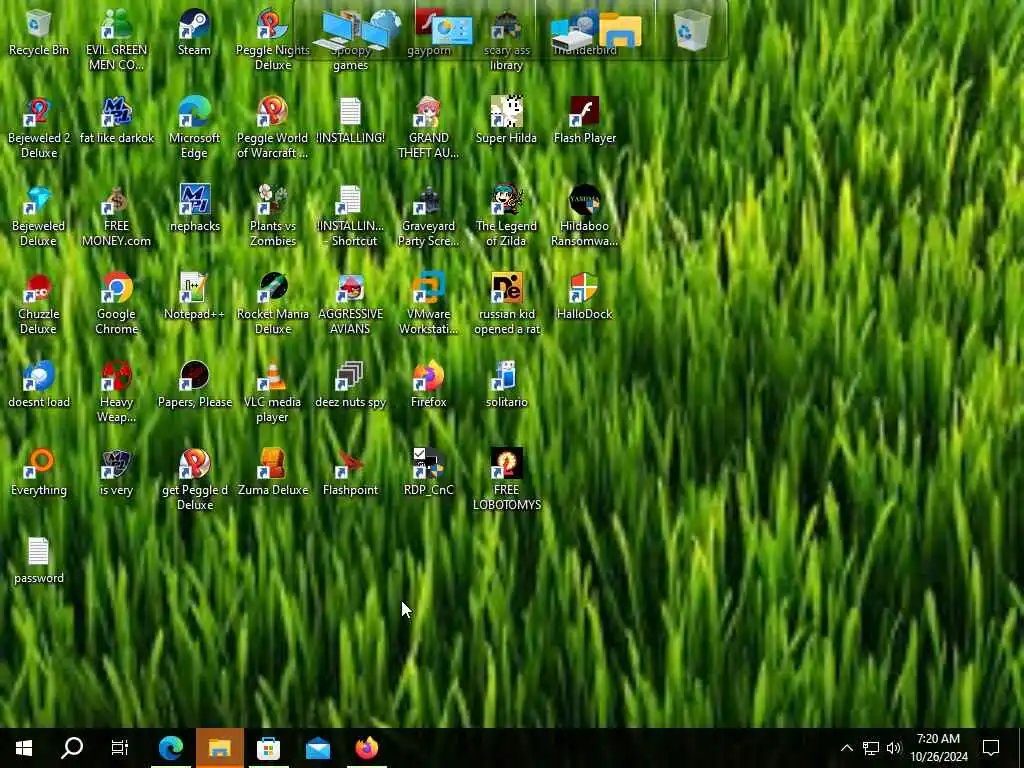
Task: Open Control Panel icon in top dock
Action: [453, 31]
